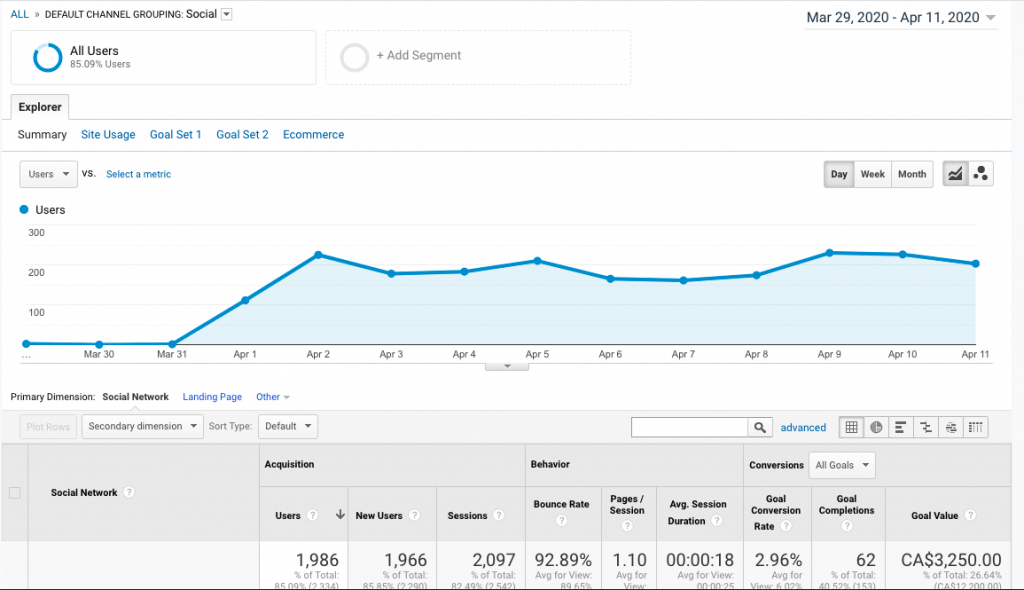Click the Apr 11 data point
The height and width of the screenshot is (590, 1024).
[976, 264]
